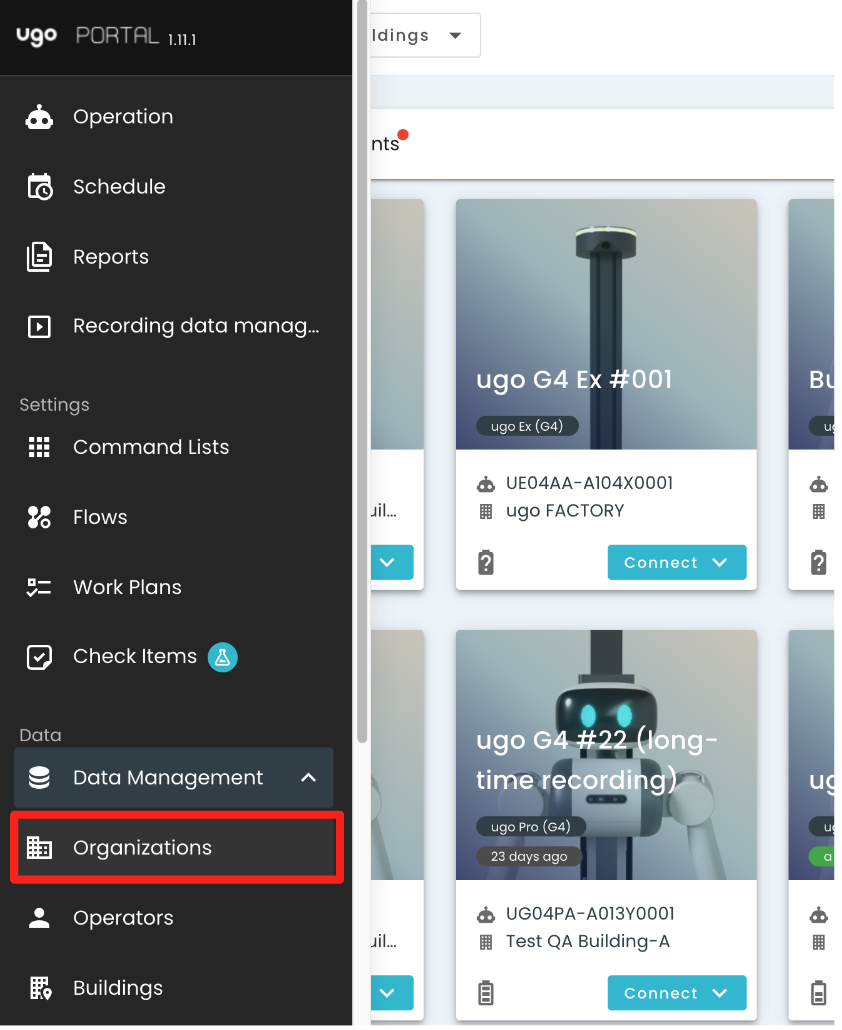Screen dimensions: 842x1030
Task: Open the Buildings page
Action: click(x=173, y=988)
